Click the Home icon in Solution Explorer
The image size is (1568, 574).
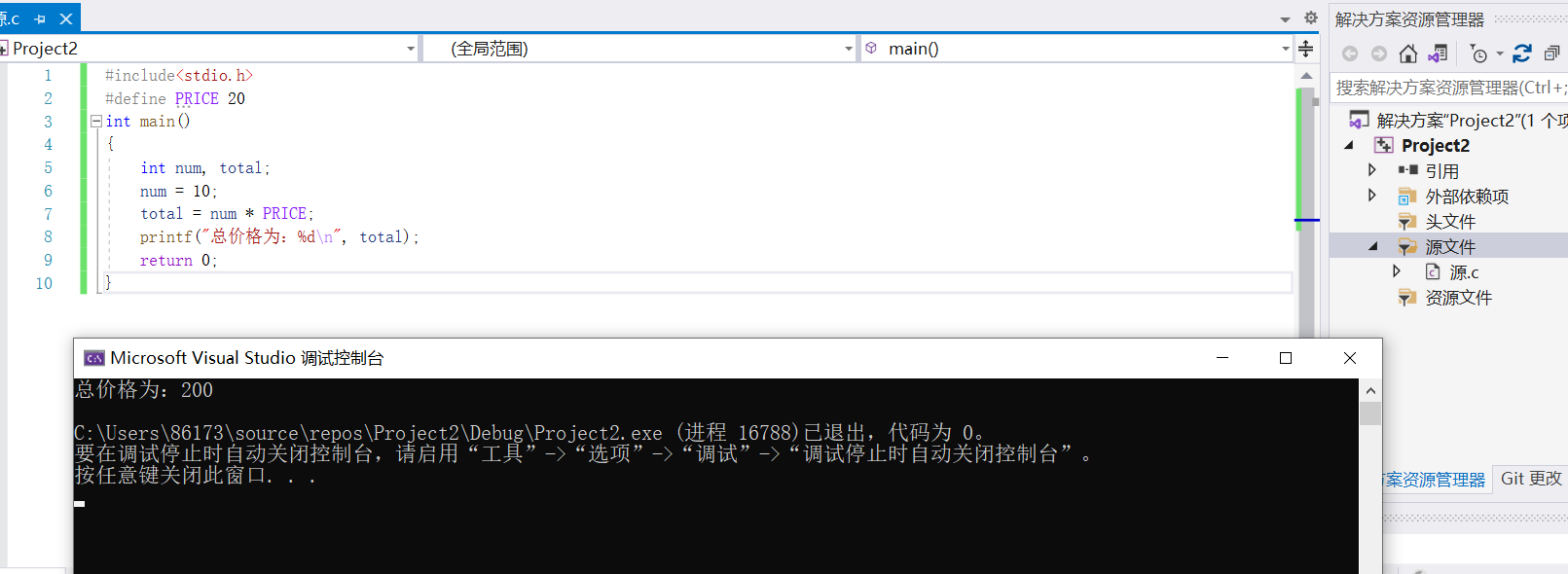pos(1407,54)
